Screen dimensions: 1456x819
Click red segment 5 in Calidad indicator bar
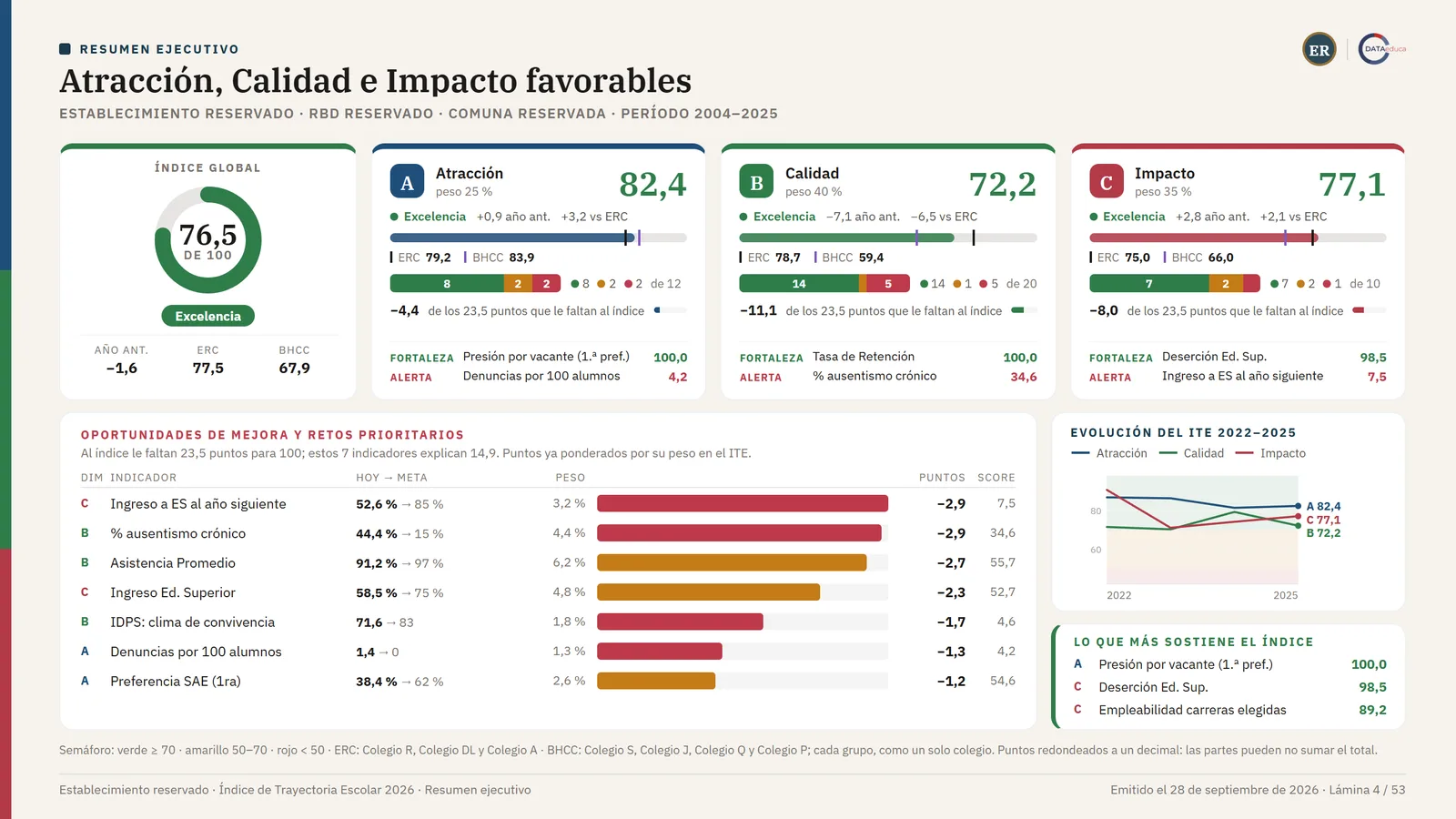(888, 284)
